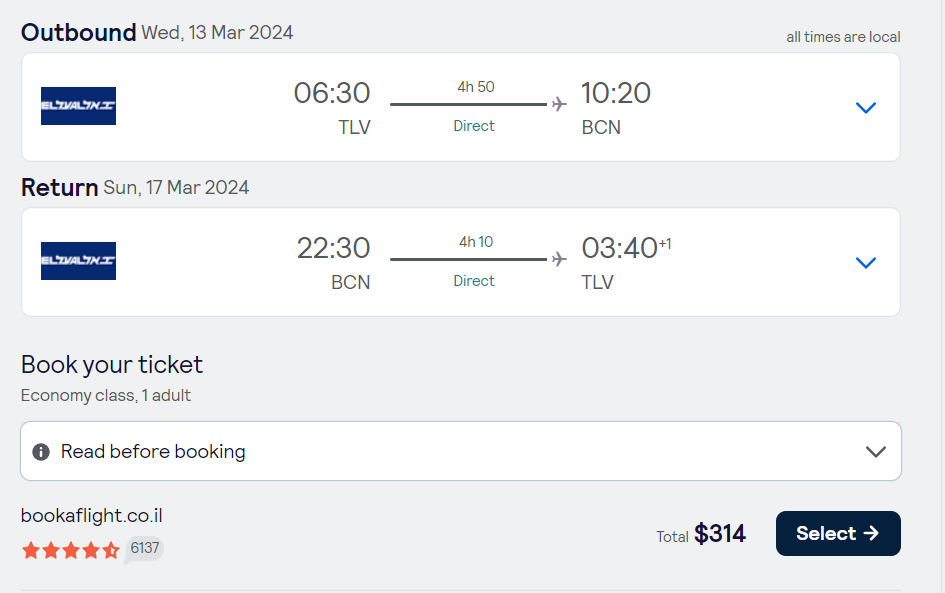Click the Outbound Wed, 13 Mar 2024 heading

[x=157, y=33]
